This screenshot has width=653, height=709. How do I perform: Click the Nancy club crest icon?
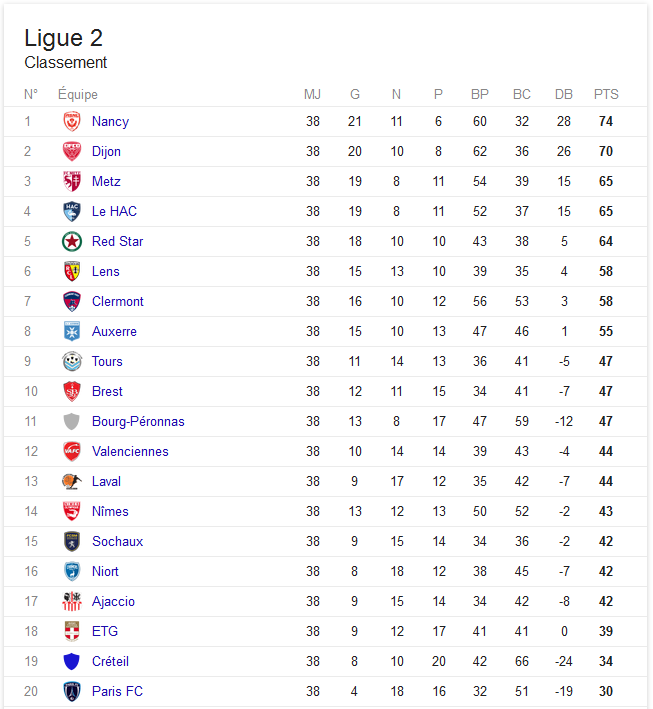(x=71, y=121)
